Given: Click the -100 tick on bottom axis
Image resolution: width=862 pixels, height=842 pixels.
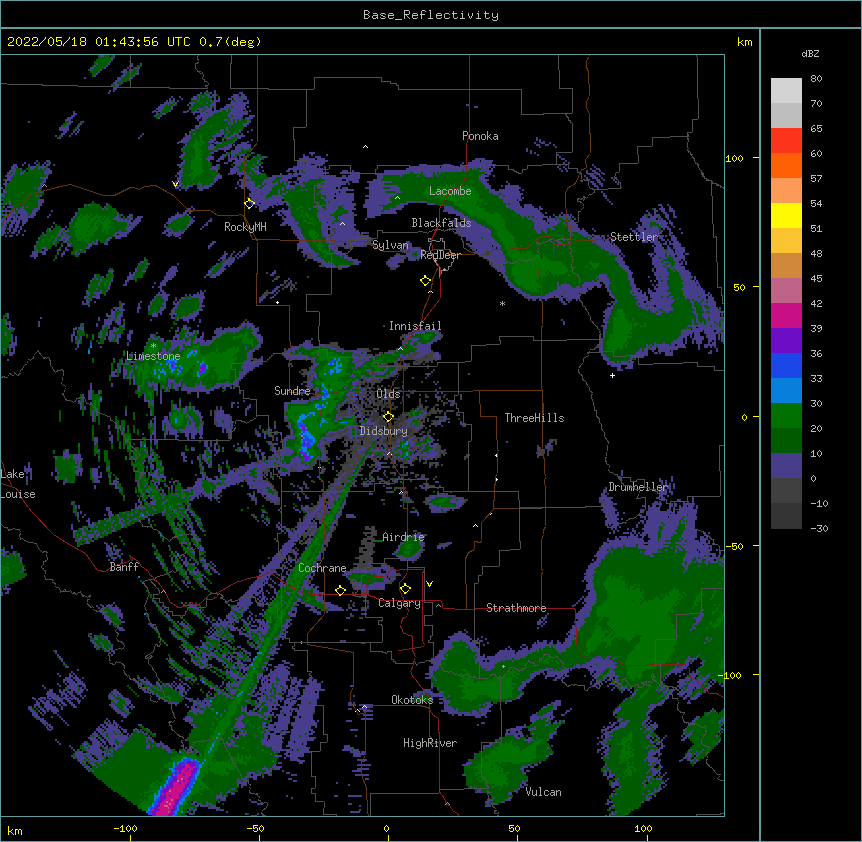Looking at the screenshot, I should 125,828.
